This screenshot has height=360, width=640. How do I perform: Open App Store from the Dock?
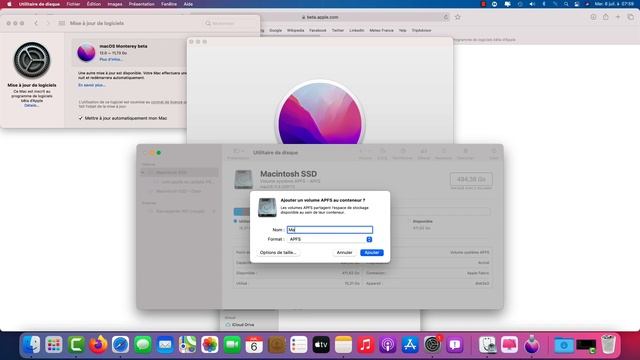(410, 345)
